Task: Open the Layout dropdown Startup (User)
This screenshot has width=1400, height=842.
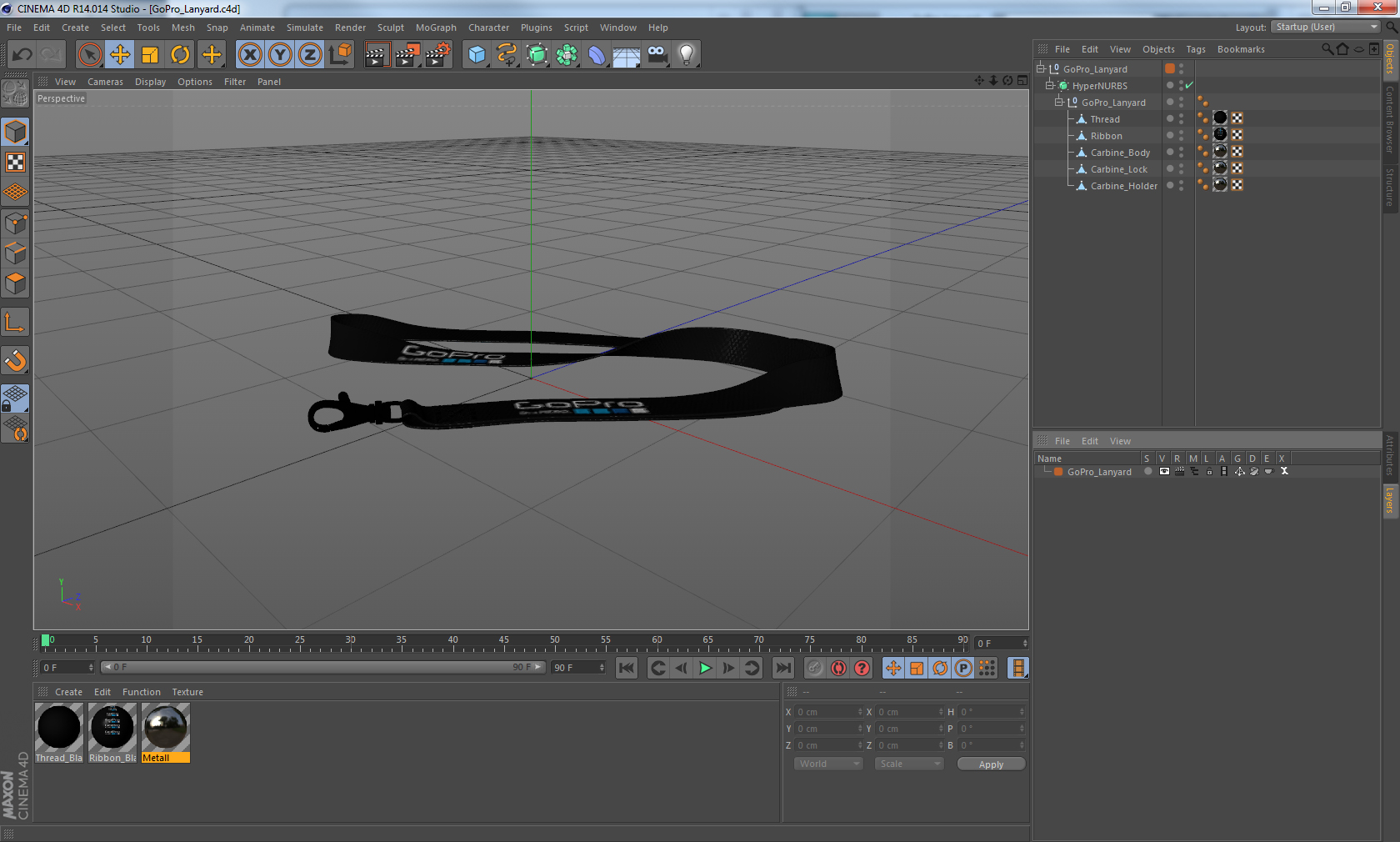Action: [x=1325, y=28]
